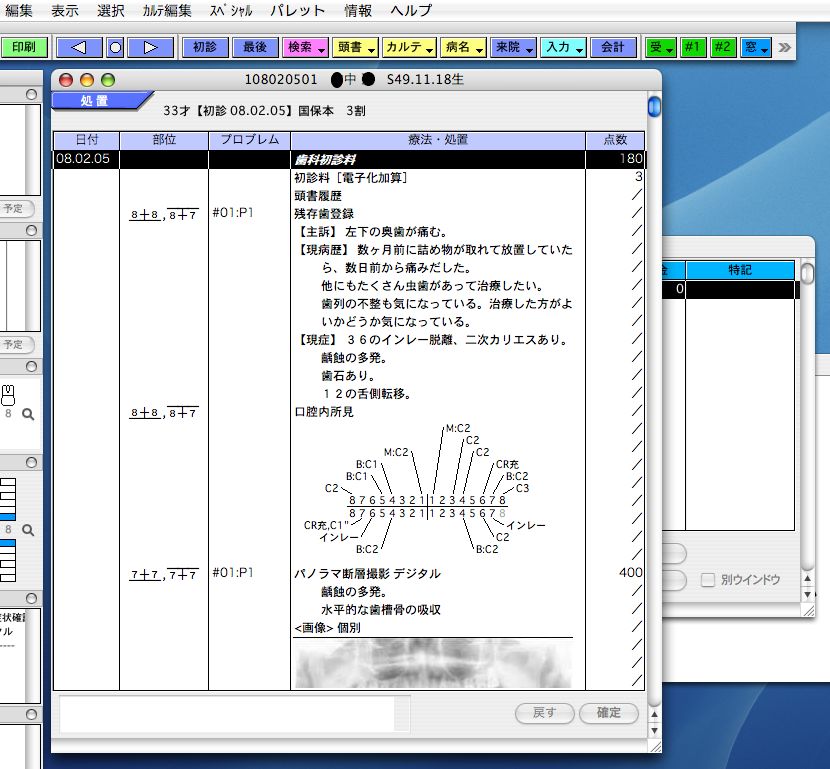Click the green #1 toolbar button
Screen dimensions: 830x769
click(692, 47)
